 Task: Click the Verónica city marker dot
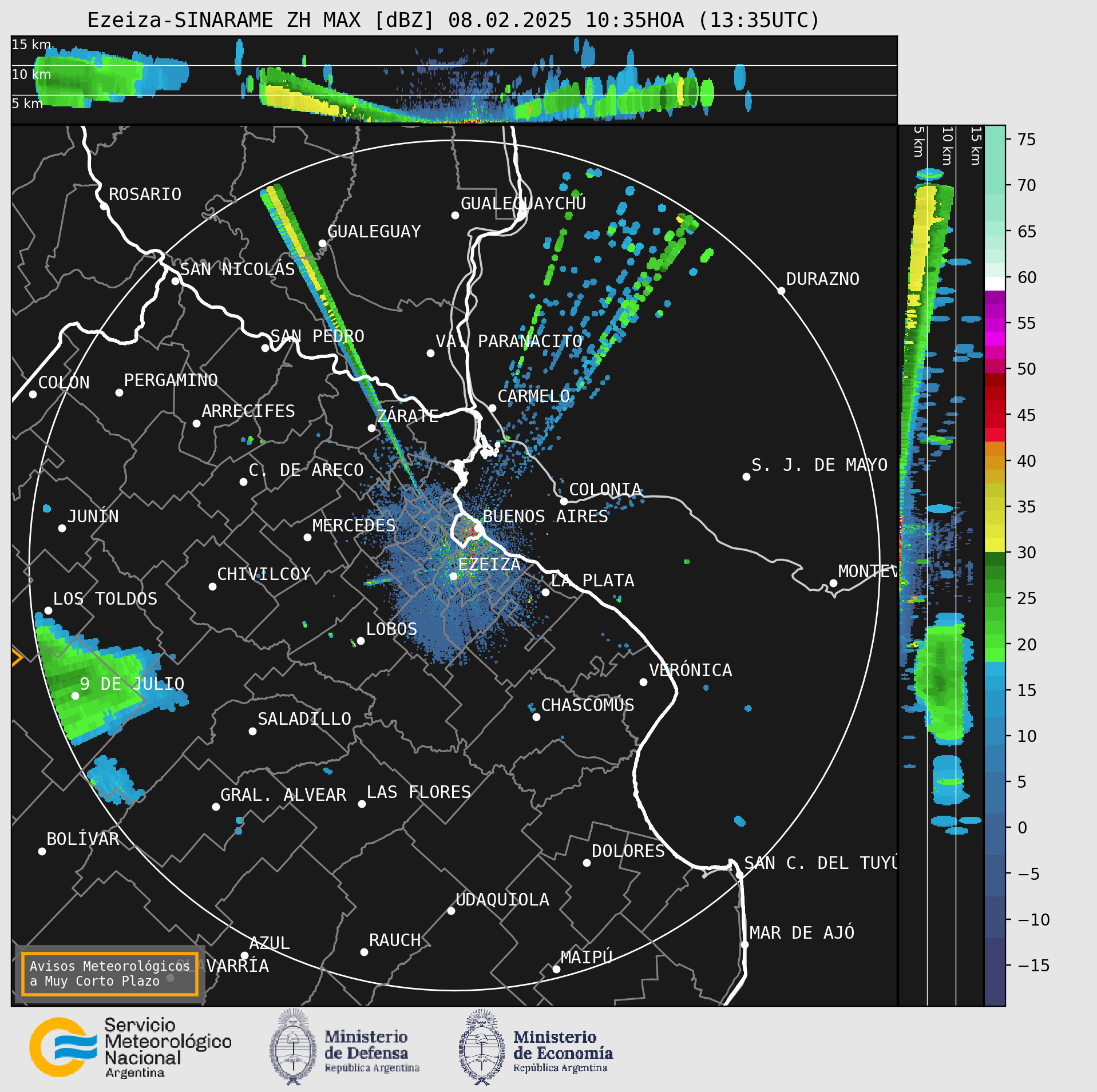pyautogui.click(x=643, y=682)
